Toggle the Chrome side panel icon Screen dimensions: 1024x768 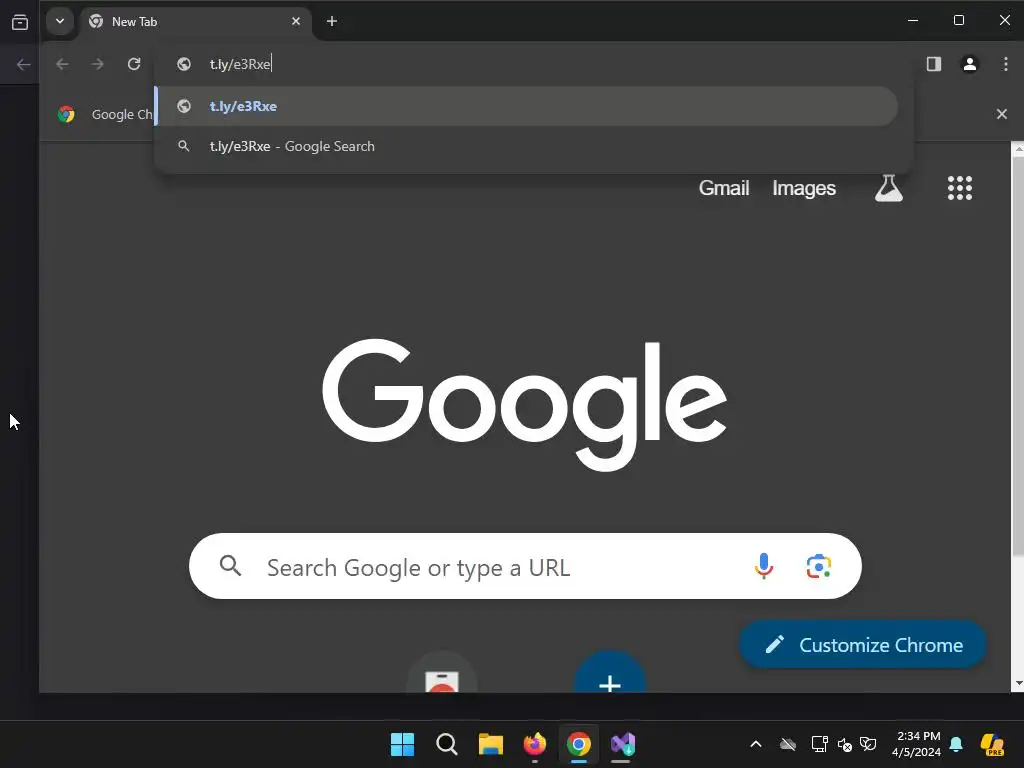(x=934, y=64)
